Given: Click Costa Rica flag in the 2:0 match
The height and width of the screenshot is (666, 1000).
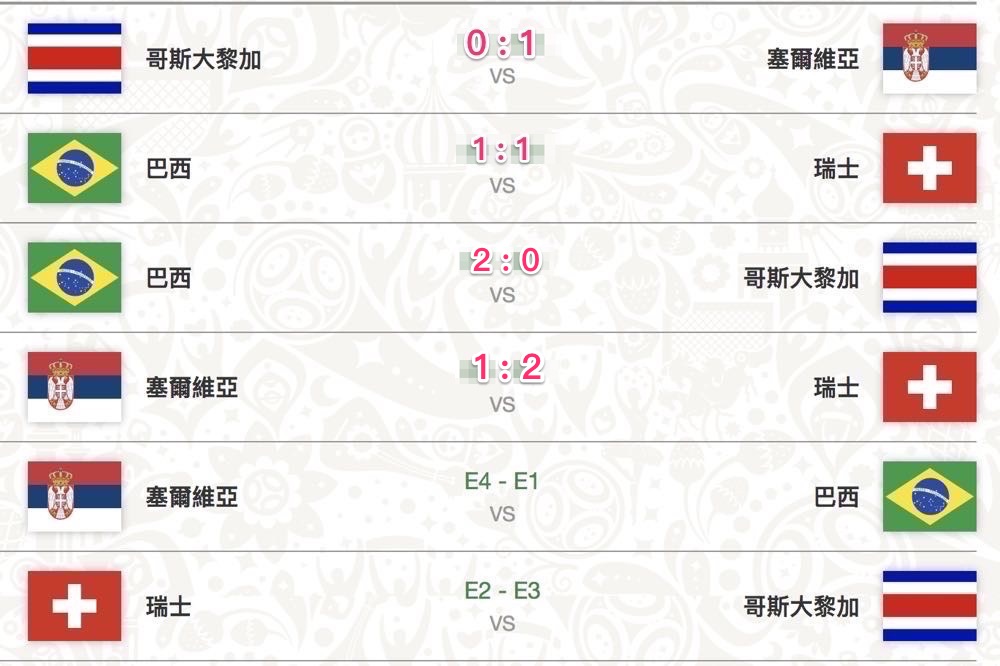Looking at the screenshot, I should [x=929, y=277].
